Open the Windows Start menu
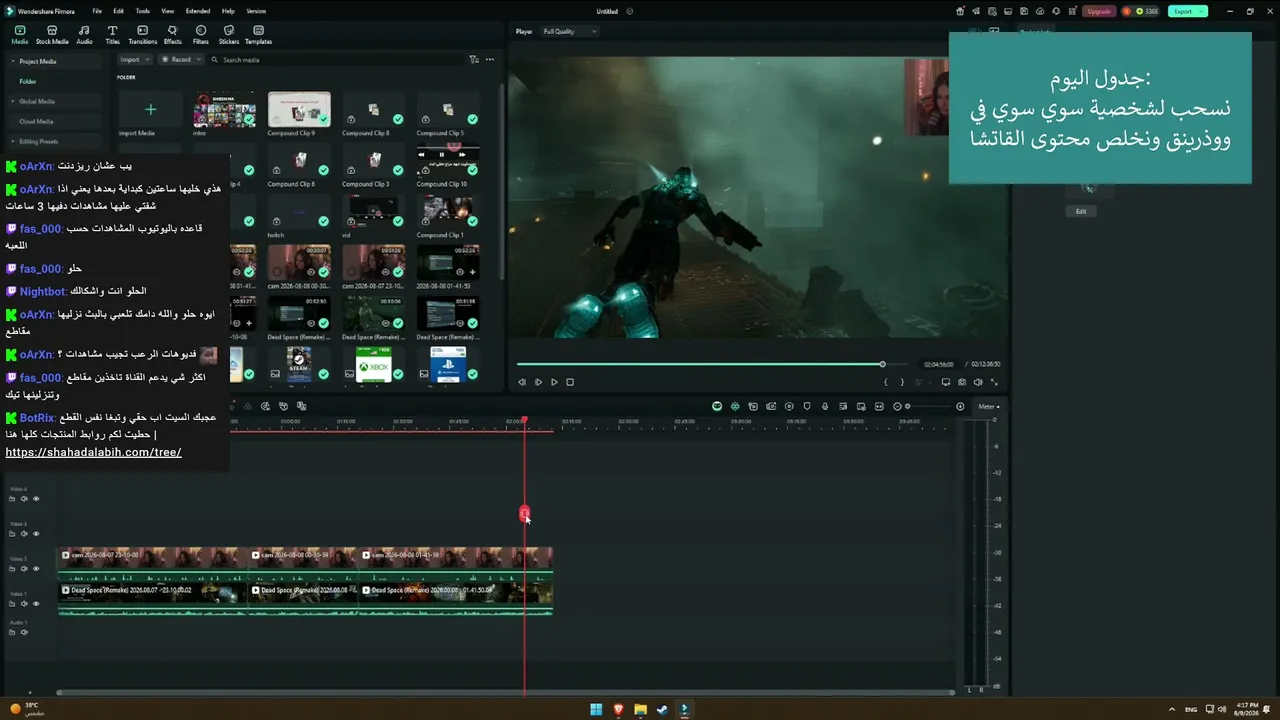 (596, 710)
